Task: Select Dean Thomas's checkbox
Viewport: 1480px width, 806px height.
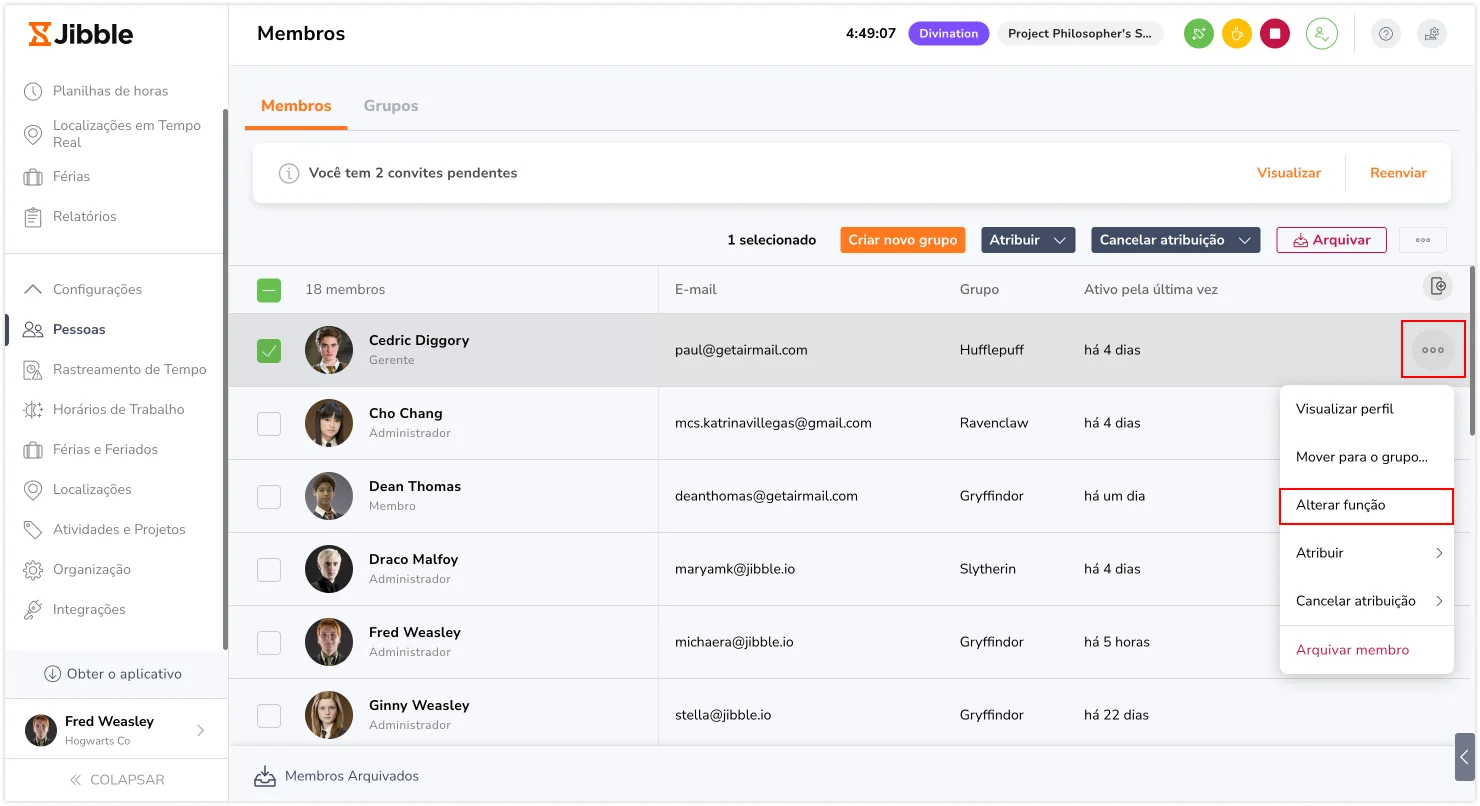Action: [269, 497]
